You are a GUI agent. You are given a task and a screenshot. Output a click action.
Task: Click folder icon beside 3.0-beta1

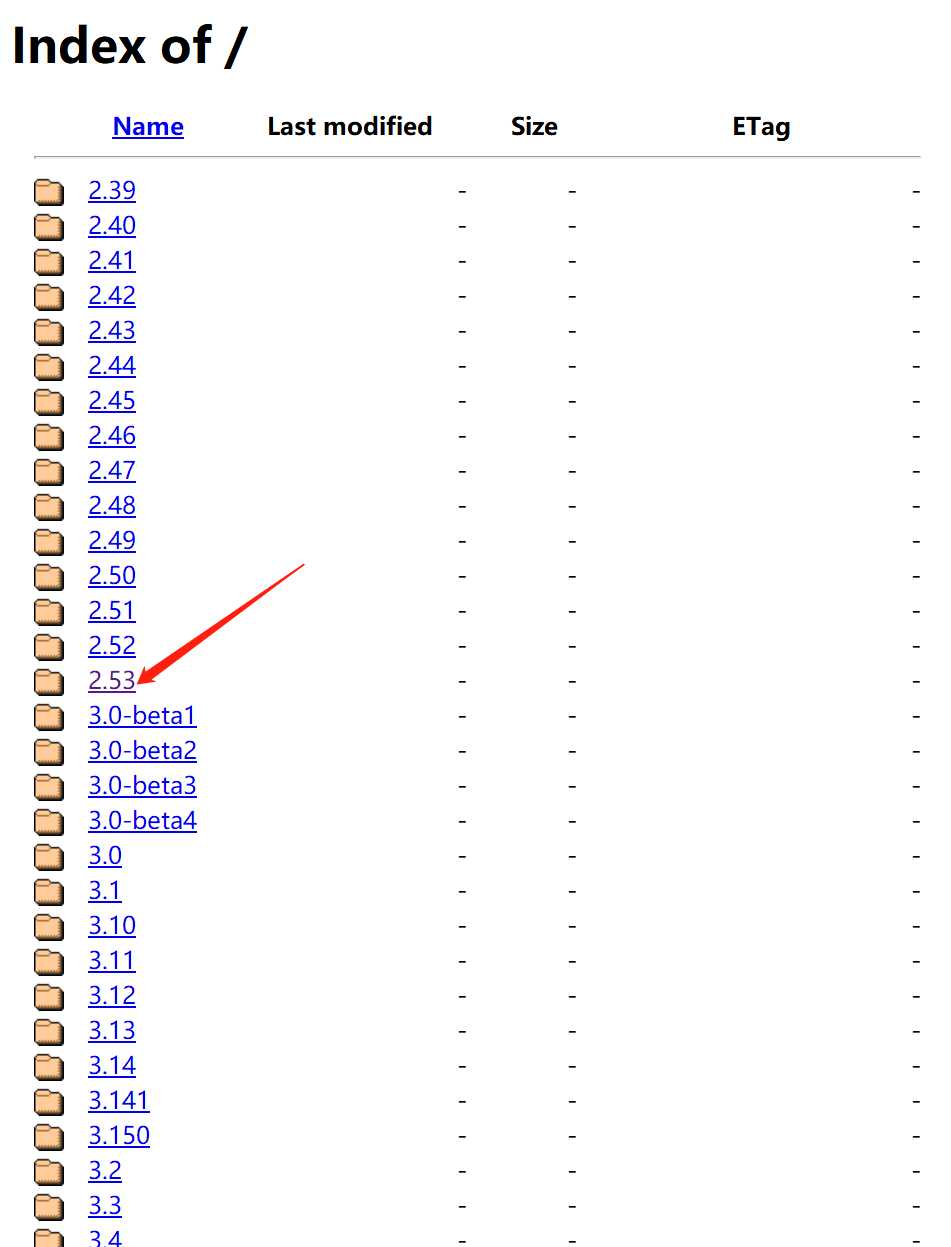(49, 716)
